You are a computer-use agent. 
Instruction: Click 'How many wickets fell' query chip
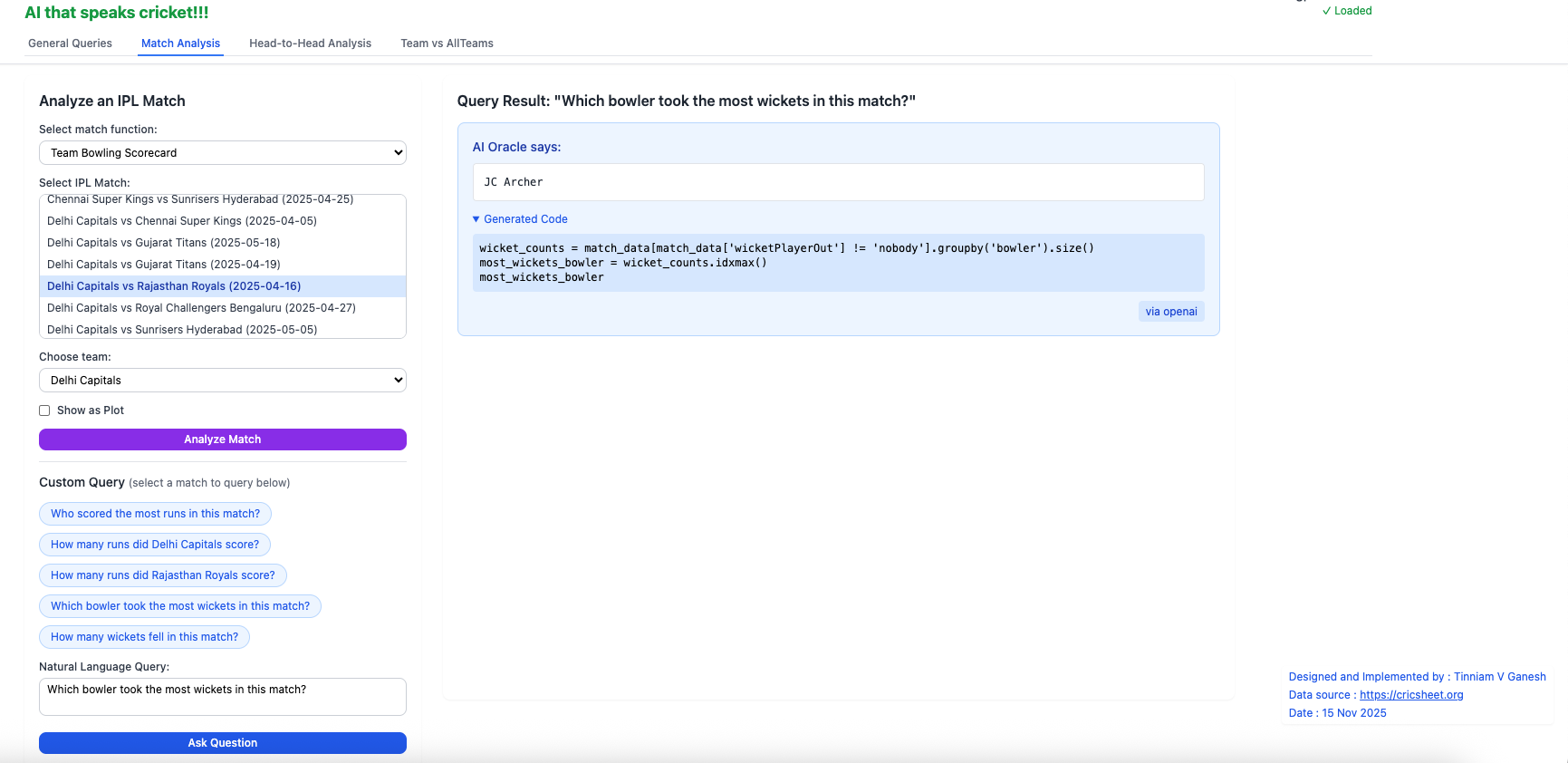[144, 637]
